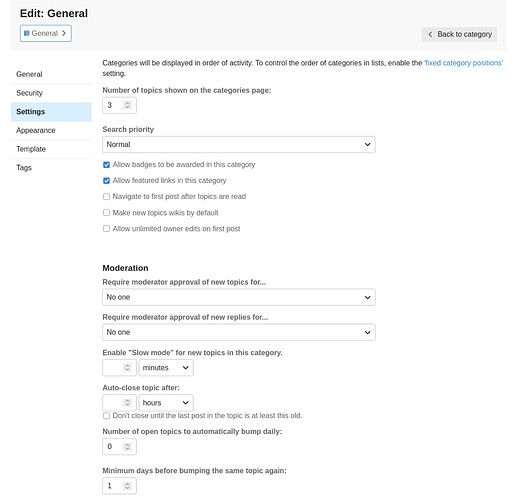Click topics shown number input field
Viewport: 528px width, 500px height.
[119, 105]
